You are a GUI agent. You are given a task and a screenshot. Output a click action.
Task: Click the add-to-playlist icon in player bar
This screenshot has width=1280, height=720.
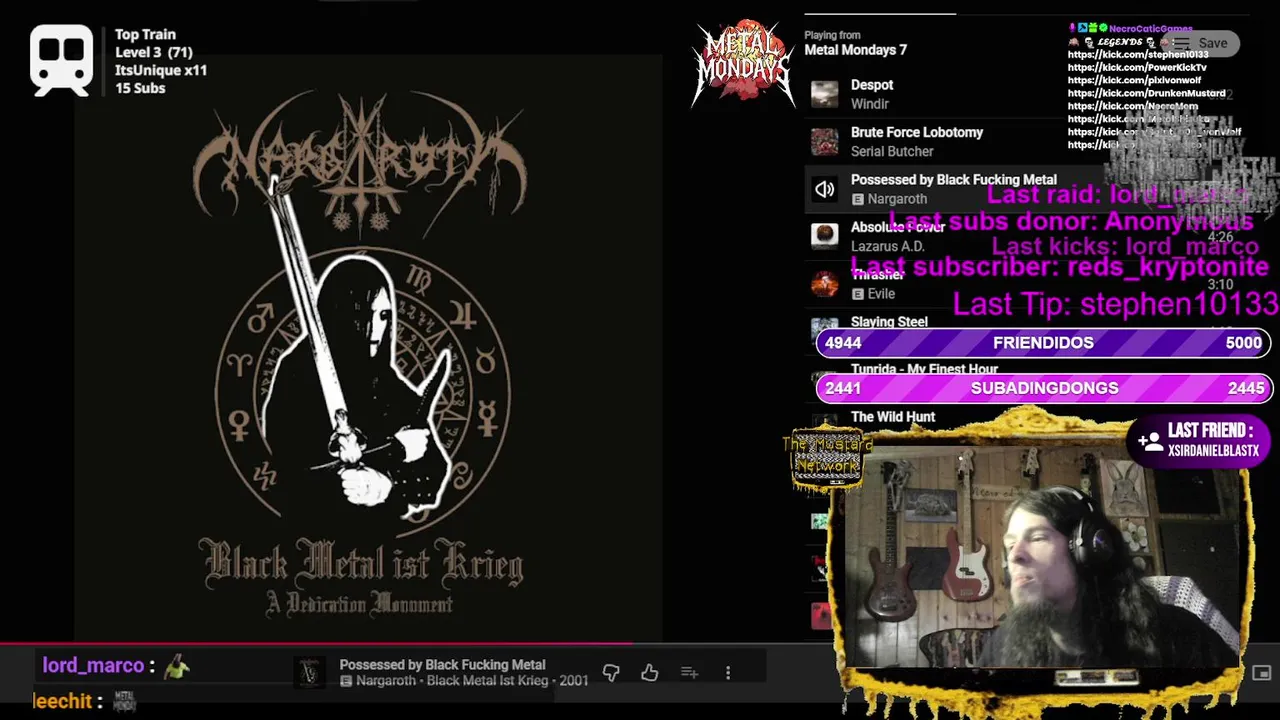[x=689, y=673]
